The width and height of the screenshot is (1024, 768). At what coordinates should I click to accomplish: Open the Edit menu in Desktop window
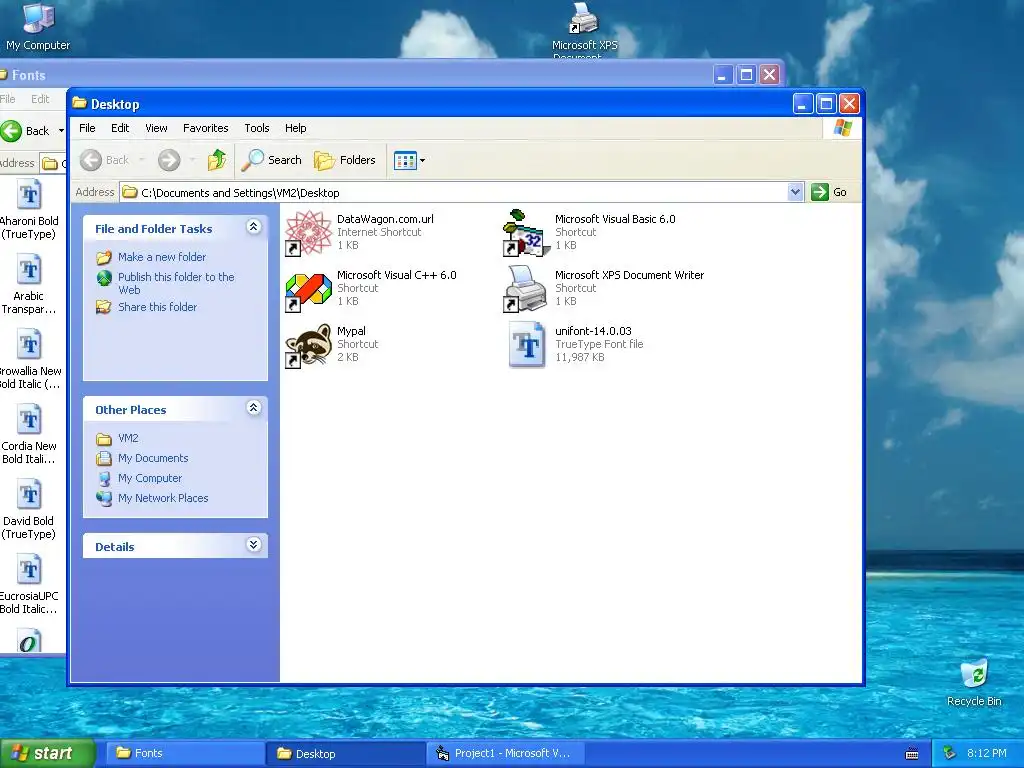[x=120, y=128]
